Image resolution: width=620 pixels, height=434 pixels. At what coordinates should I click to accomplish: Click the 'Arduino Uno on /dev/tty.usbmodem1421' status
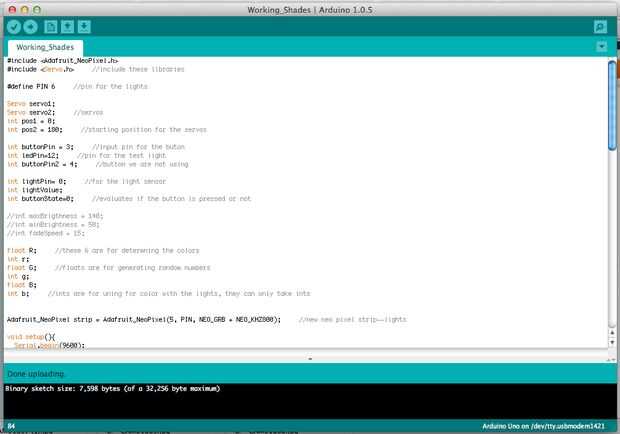click(x=543, y=426)
